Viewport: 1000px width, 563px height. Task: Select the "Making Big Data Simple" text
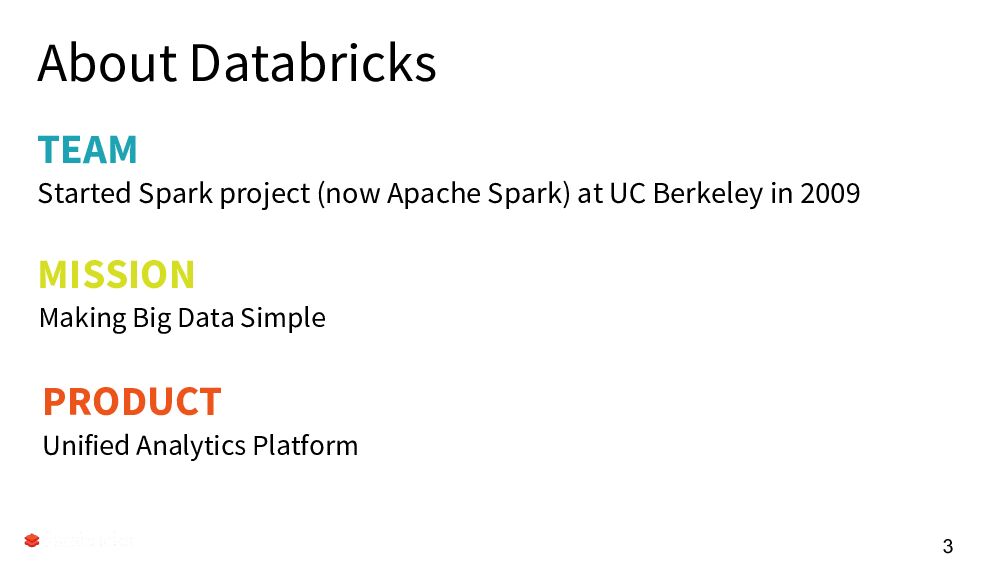[182, 318]
